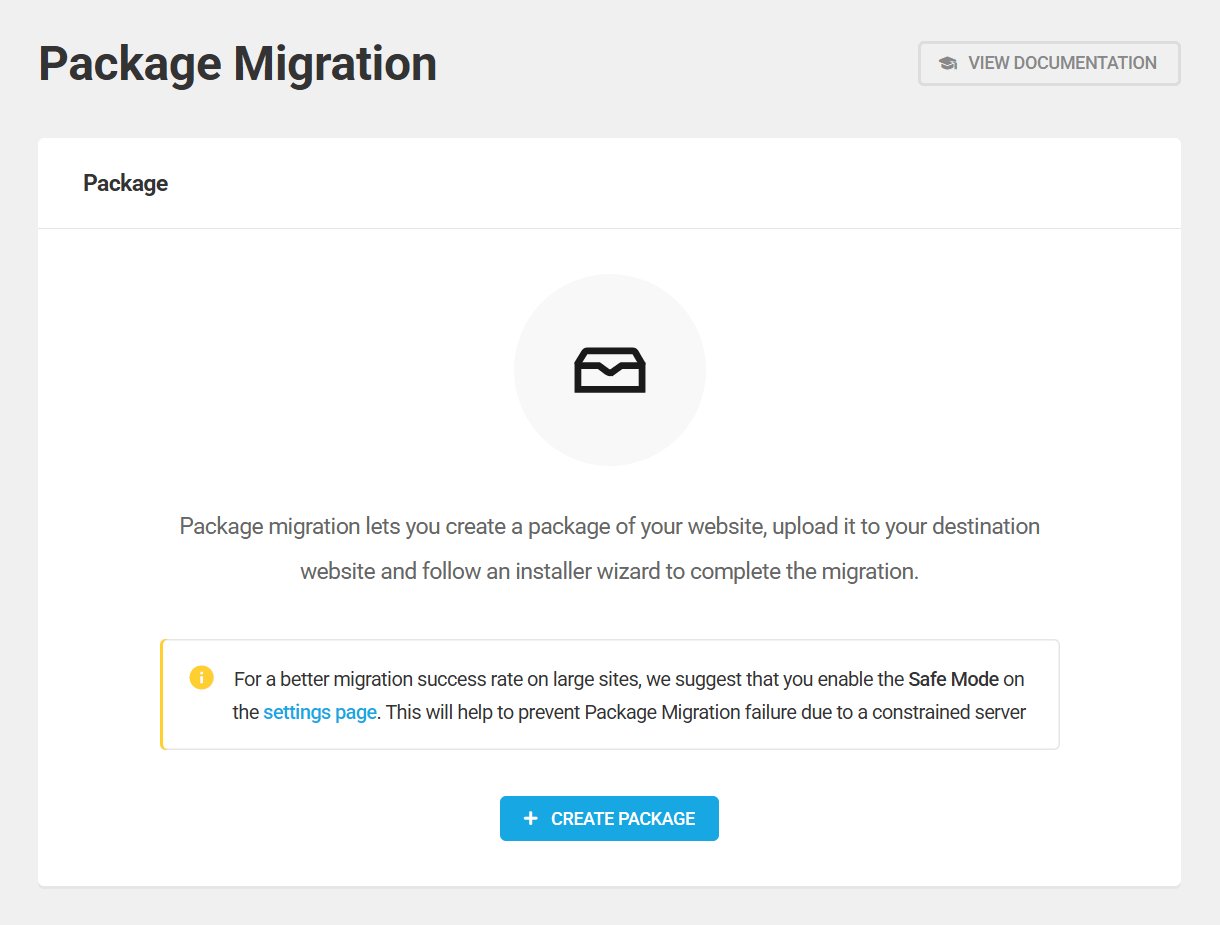Select the circular icon above the description text
Image resolution: width=1220 pixels, height=925 pixels.
pos(609,369)
